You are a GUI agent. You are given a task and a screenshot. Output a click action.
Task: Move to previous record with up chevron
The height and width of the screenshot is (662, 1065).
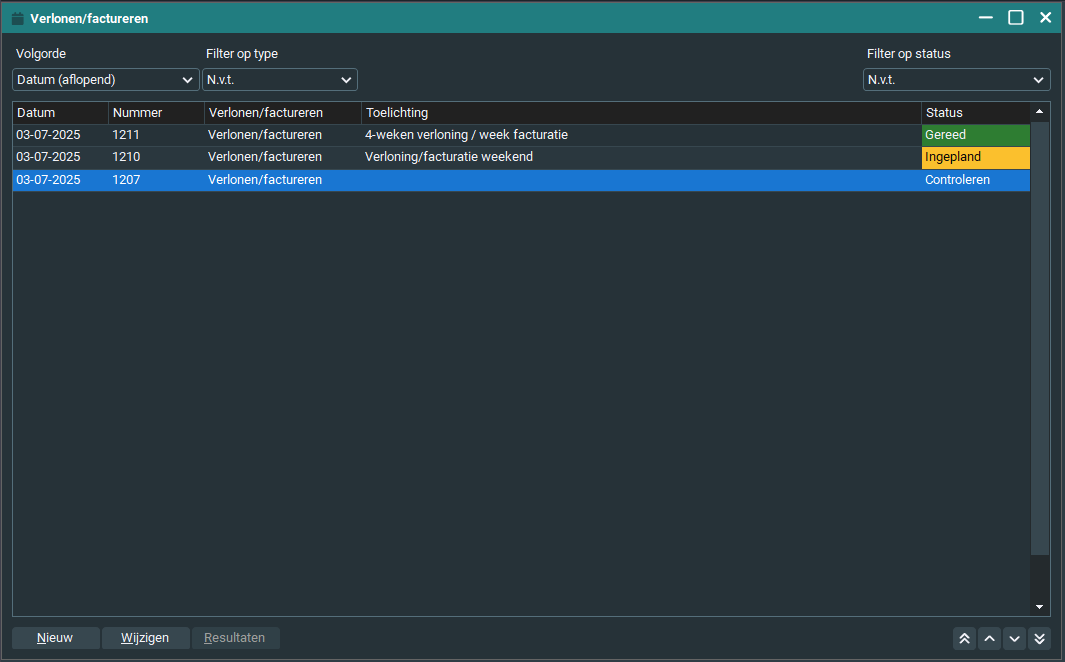tap(989, 638)
